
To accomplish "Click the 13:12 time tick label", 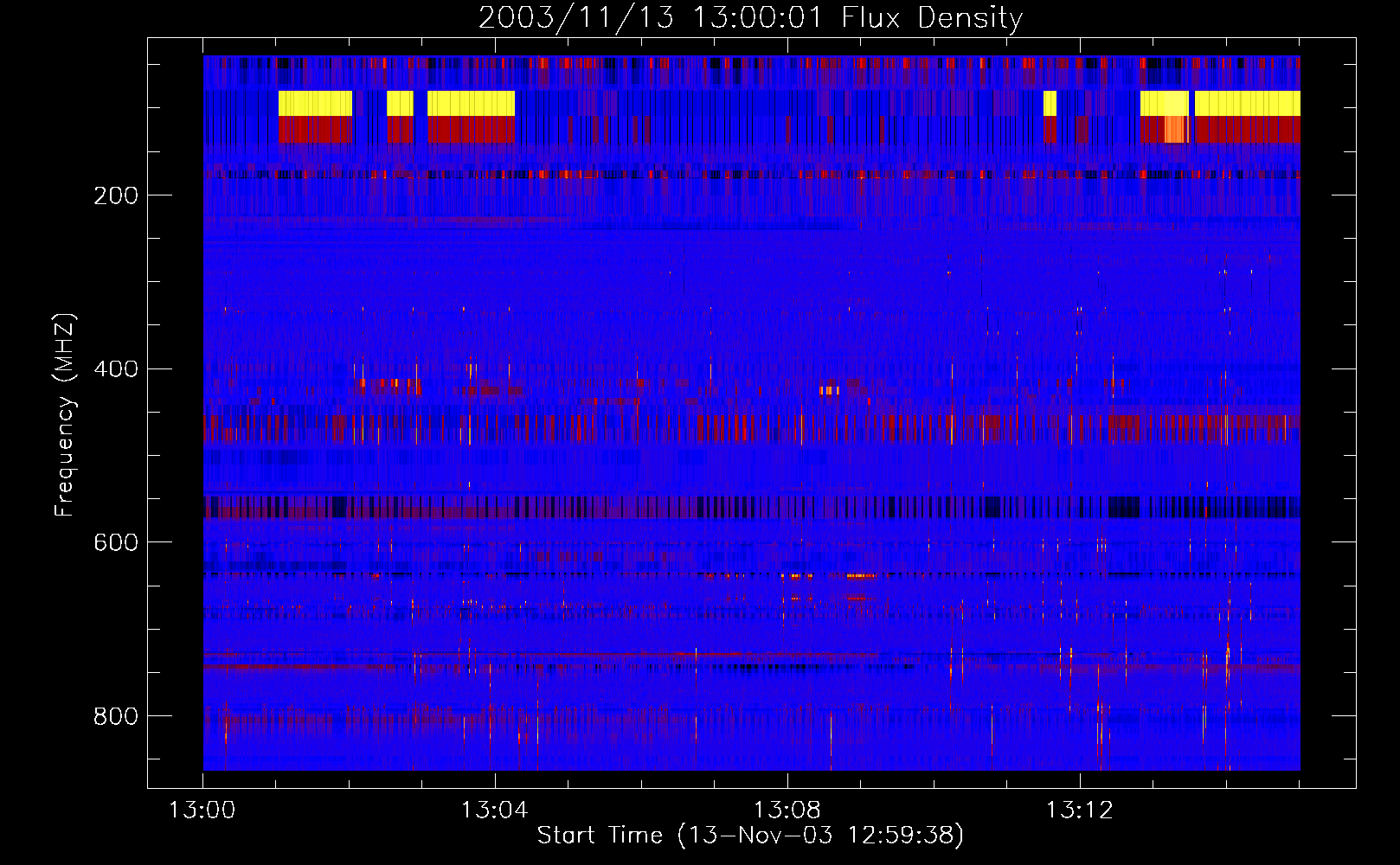I will (1079, 810).
